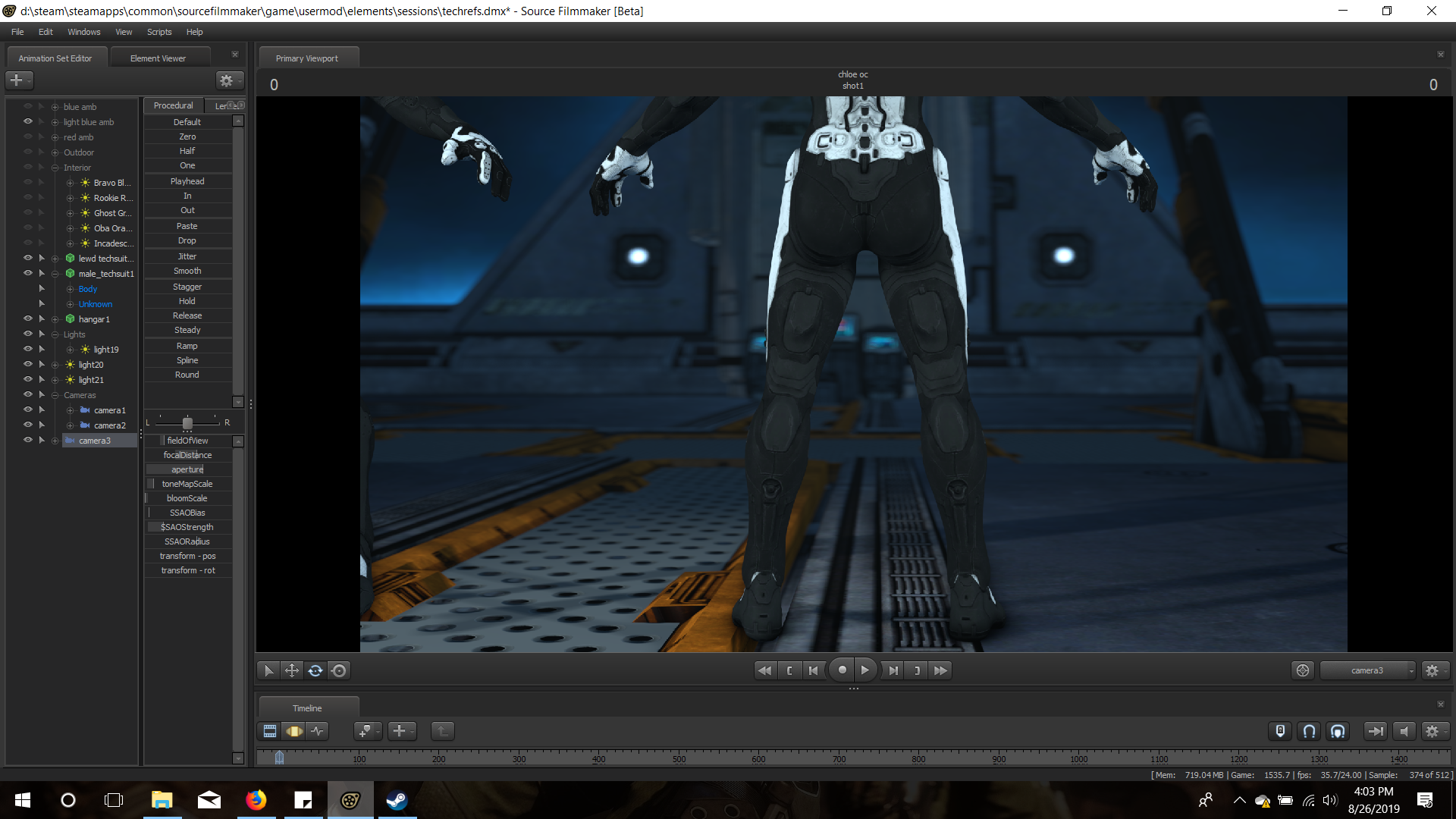
Task: Toggle the timeline snap magnet icon
Action: click(1309, 731)
